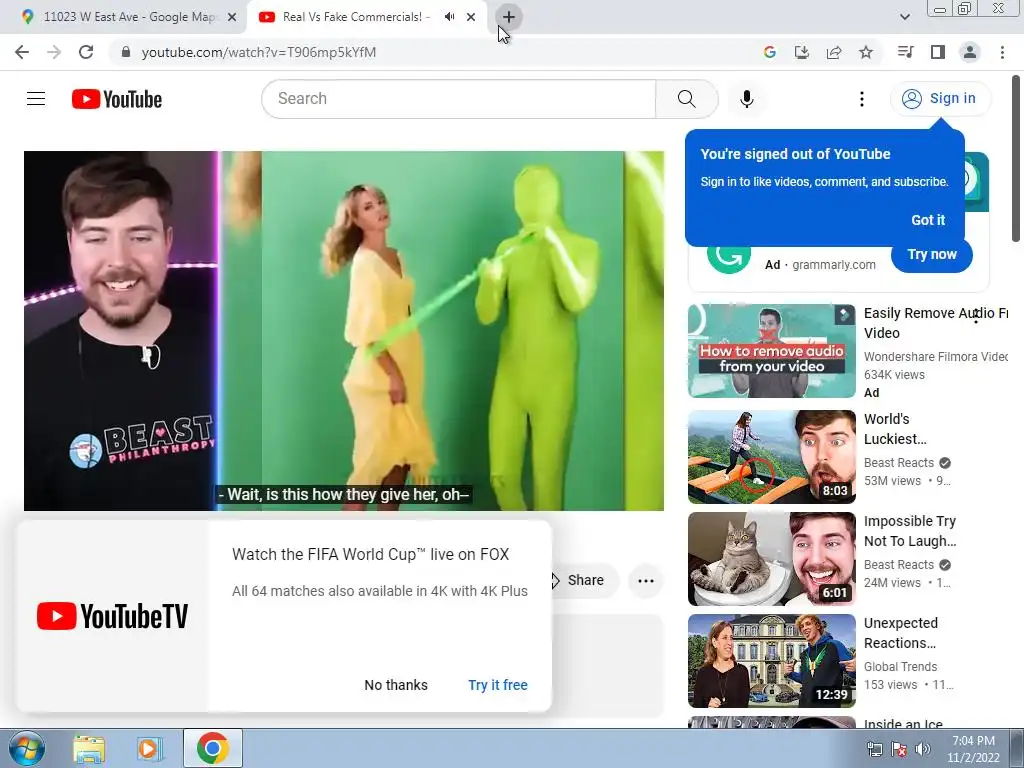Image resolution: width=1024 pixels, height=768 pixels.
Task: Click the page vertical scrollbar
Action: click(x=1016, y=159)
